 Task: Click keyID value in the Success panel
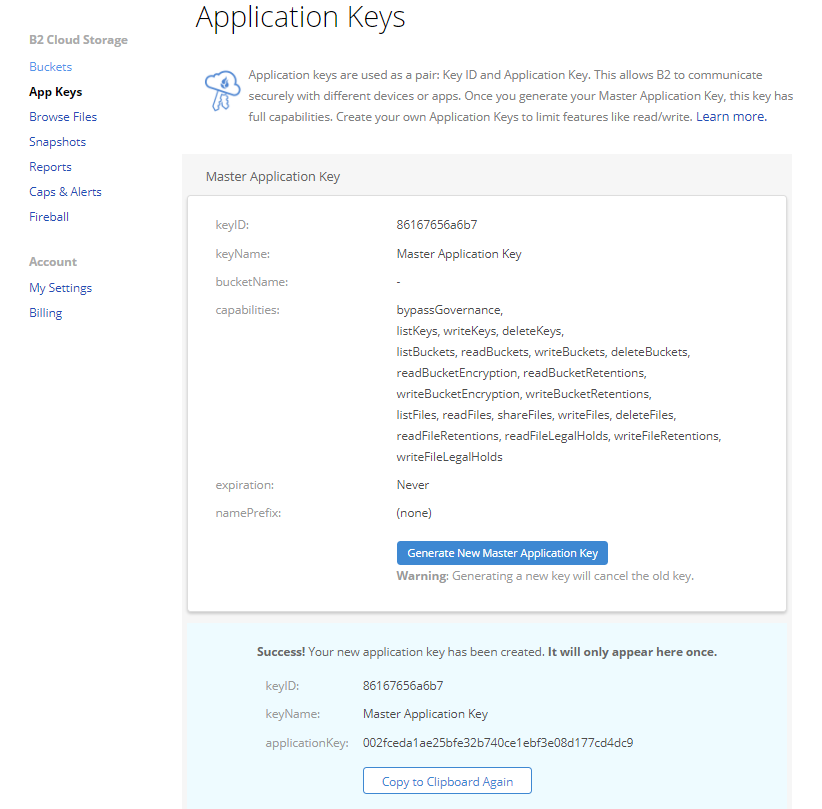403,686
